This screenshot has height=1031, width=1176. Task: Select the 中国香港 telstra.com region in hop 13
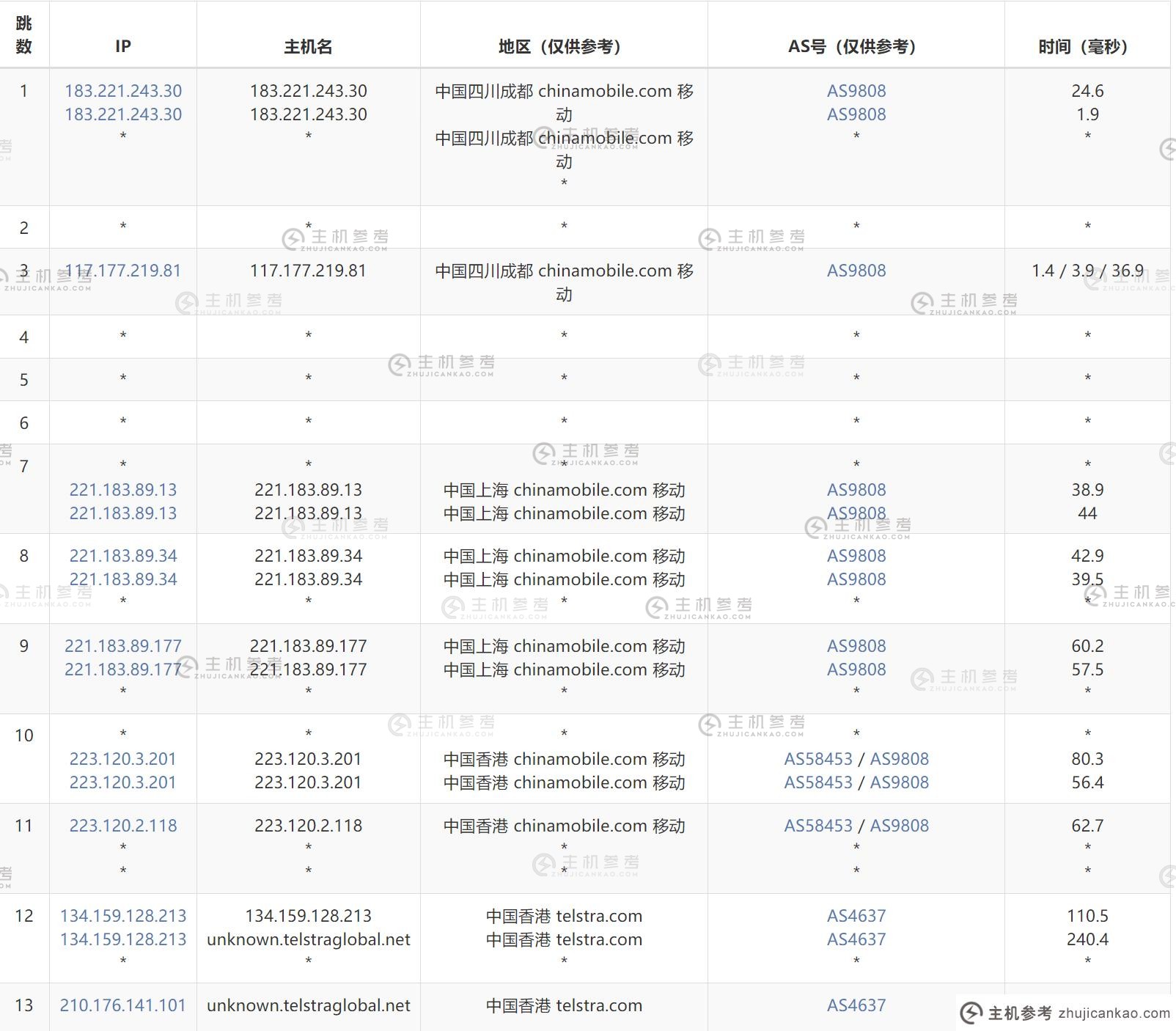click(564, 1005)
